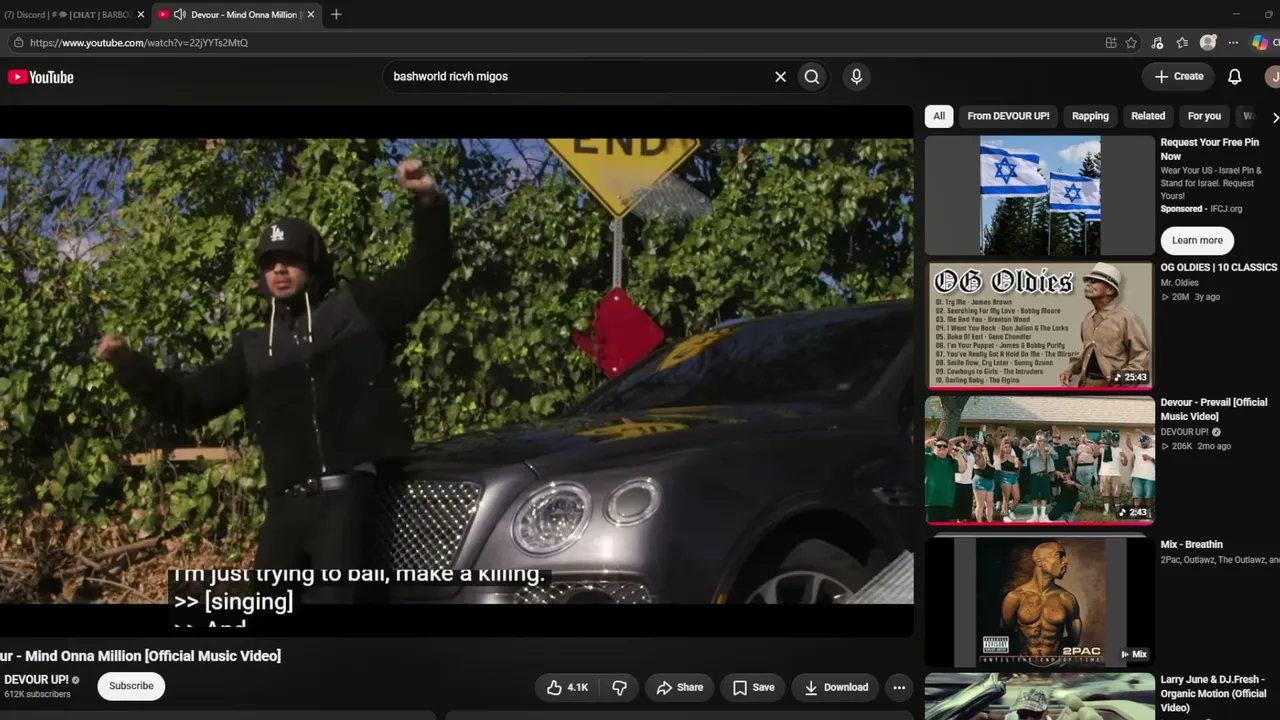Open the YouTube account avatar menu
1280x720 pixels.
pyautogui.click(x=1273, y=77)
